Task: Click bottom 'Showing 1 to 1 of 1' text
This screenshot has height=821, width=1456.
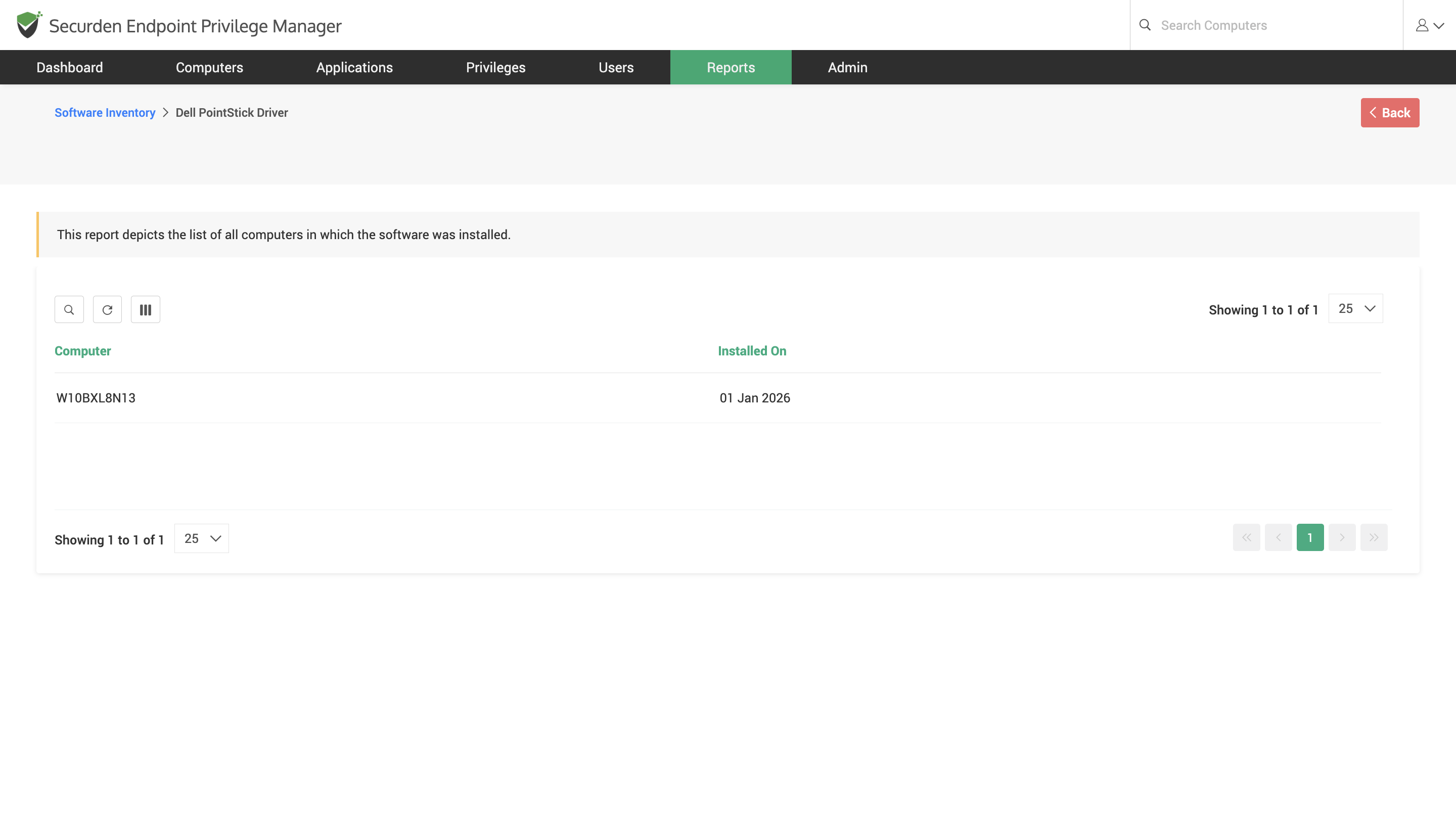Action: 109,539
